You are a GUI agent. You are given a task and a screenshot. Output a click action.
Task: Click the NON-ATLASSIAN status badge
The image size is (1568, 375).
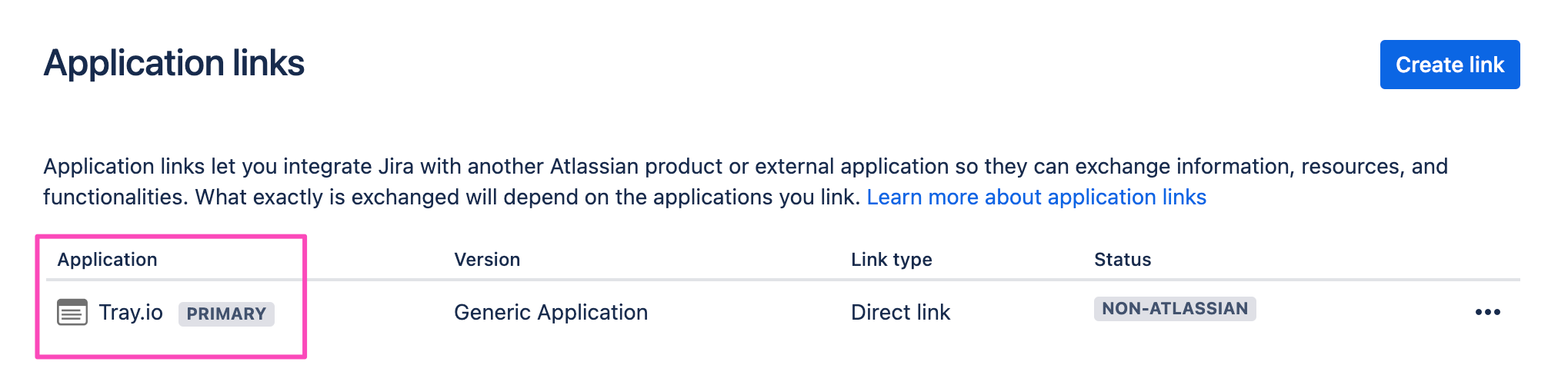(x=1174, y=309)
